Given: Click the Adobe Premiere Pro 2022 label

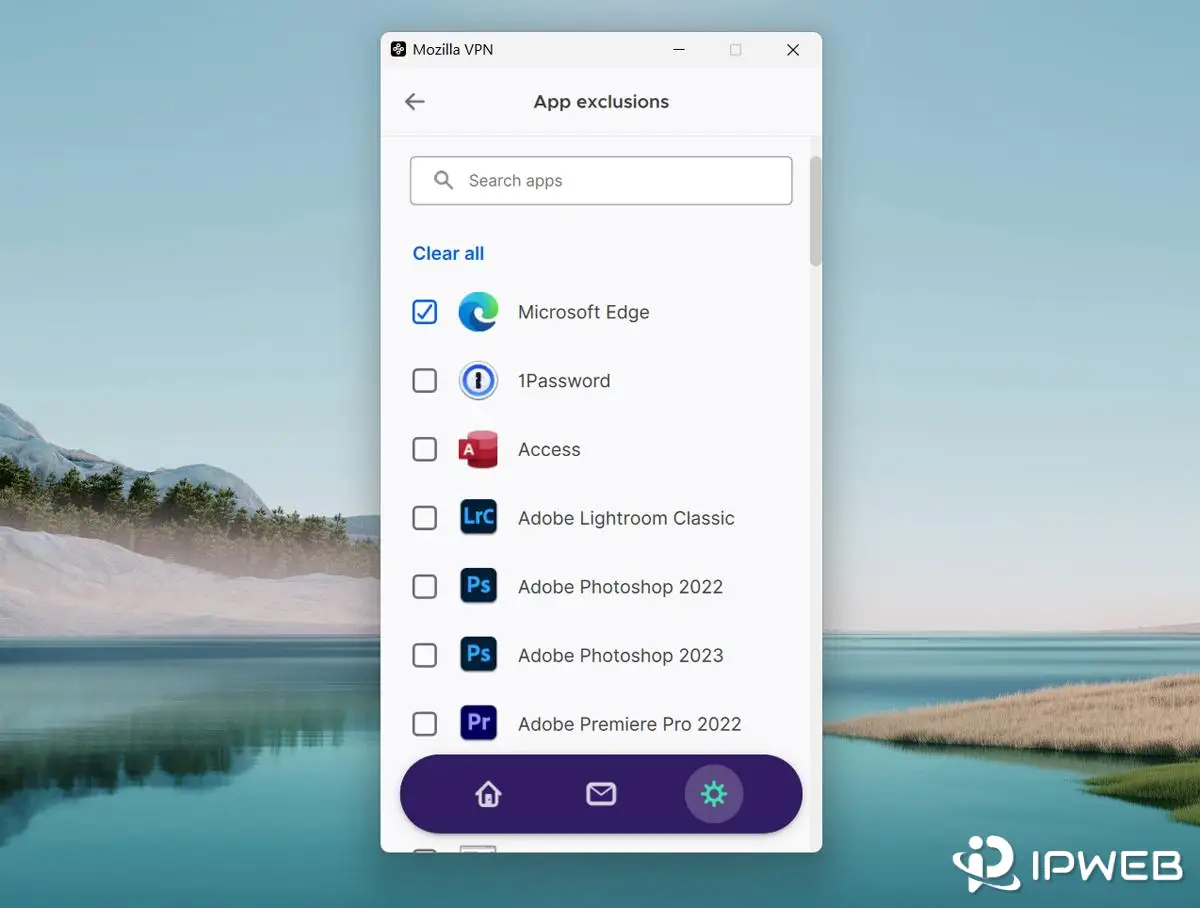Looking at the screenshot, I should (630, 724).
